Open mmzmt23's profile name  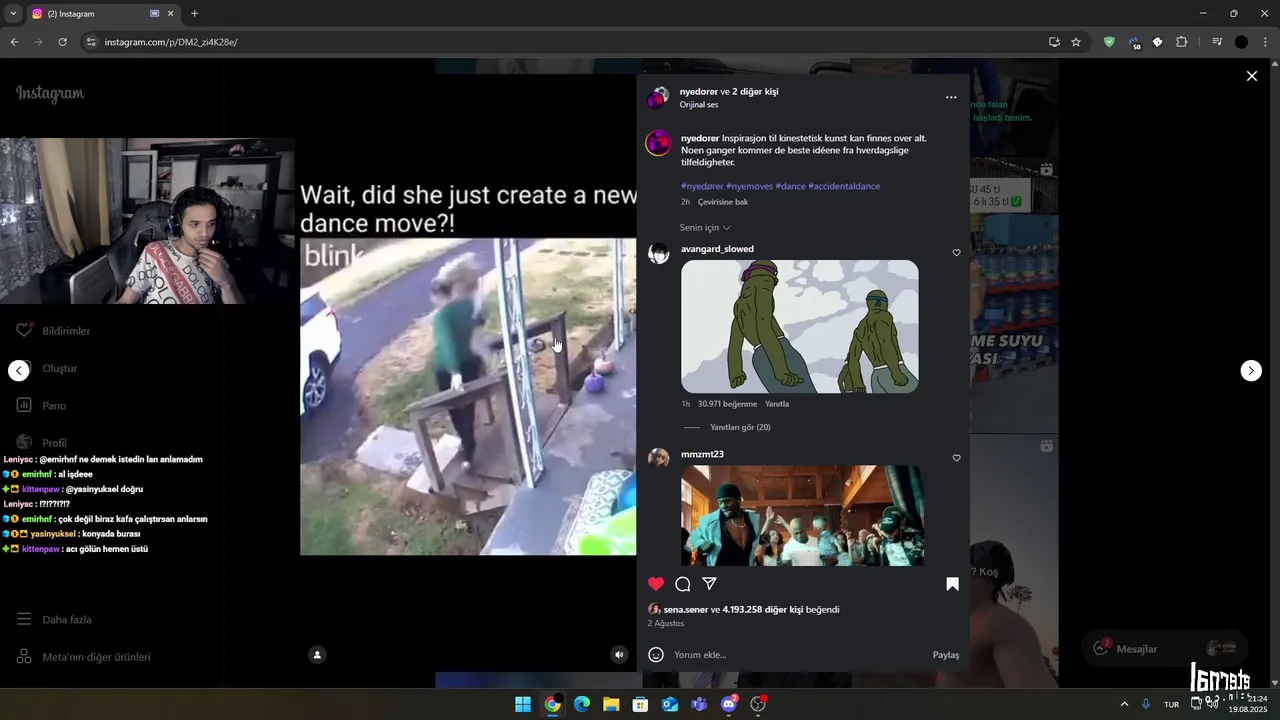702,454
